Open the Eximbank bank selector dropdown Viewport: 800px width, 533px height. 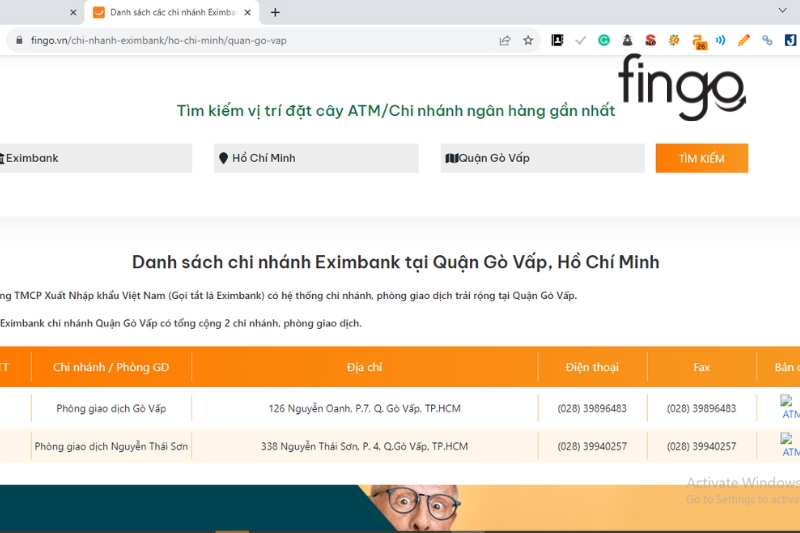(x=95, y=158)
